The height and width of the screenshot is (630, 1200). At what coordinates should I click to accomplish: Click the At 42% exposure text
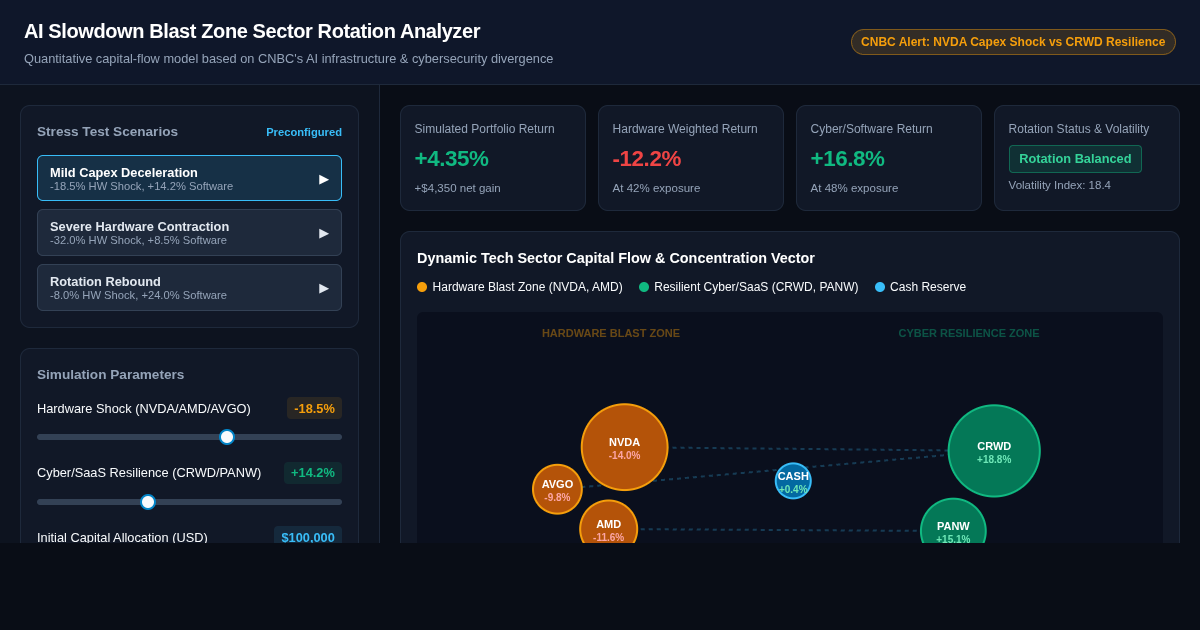pyautogui.click(x=657, y=188)
